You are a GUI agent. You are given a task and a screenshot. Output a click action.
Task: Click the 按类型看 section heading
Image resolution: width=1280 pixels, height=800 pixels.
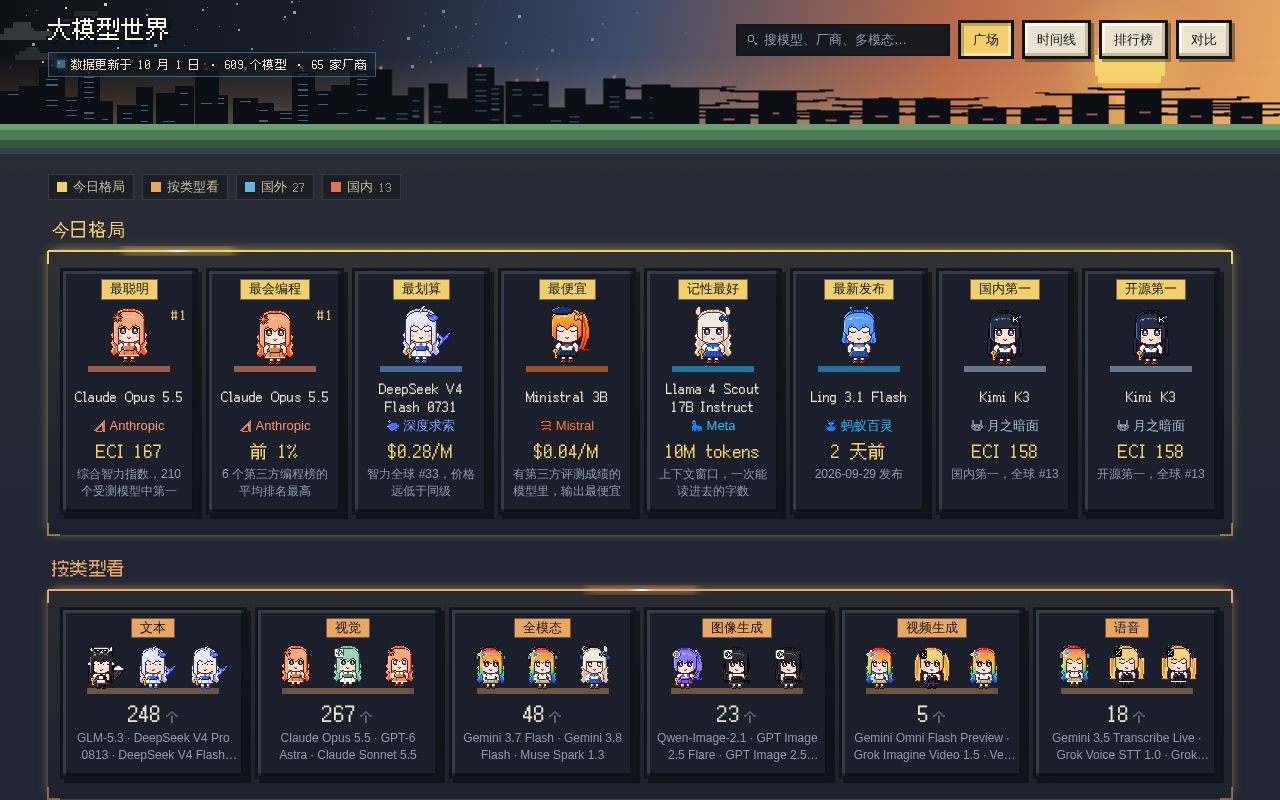point(88,568)
